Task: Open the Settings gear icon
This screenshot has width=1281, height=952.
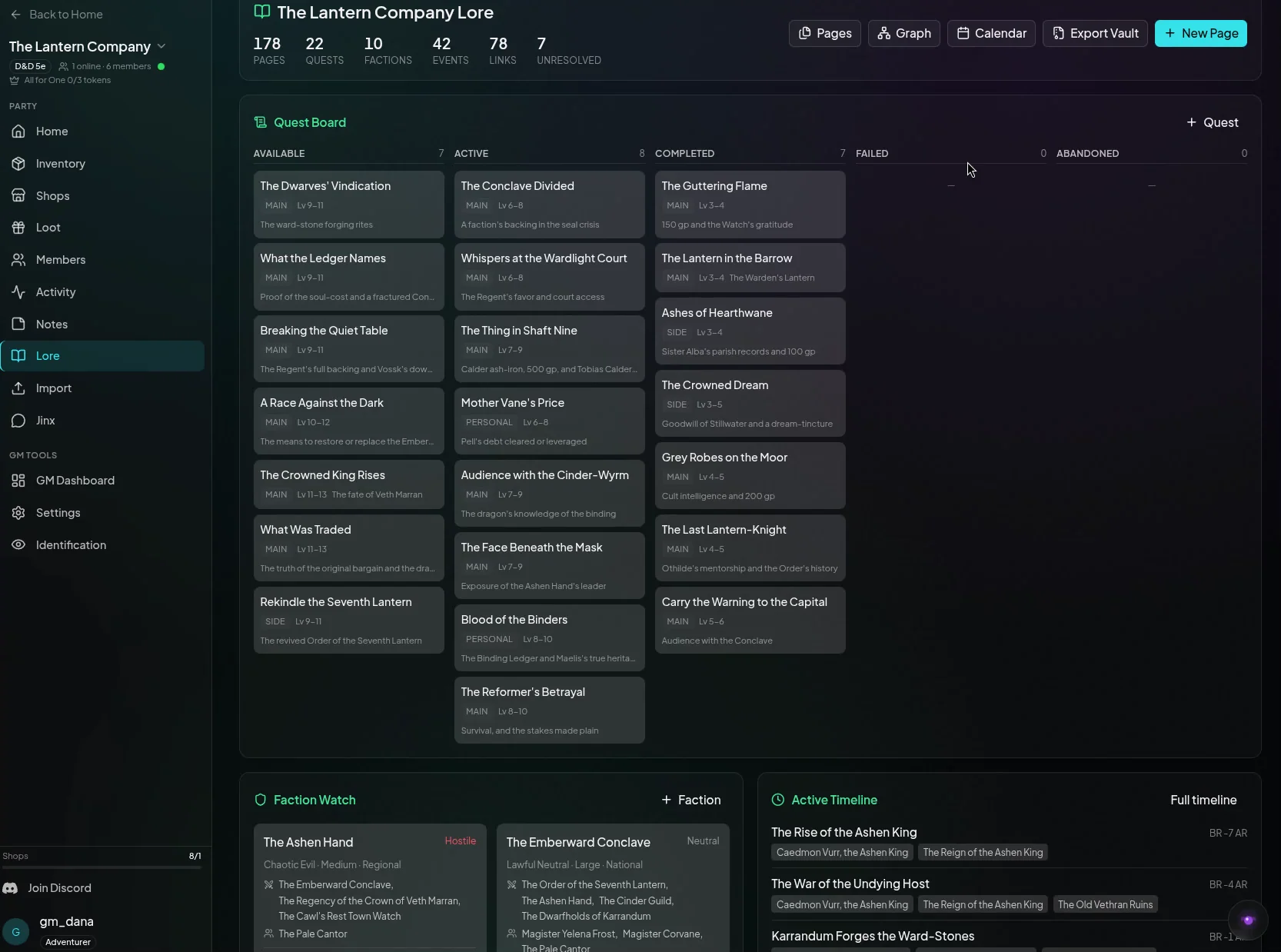Action: point(19,513)
